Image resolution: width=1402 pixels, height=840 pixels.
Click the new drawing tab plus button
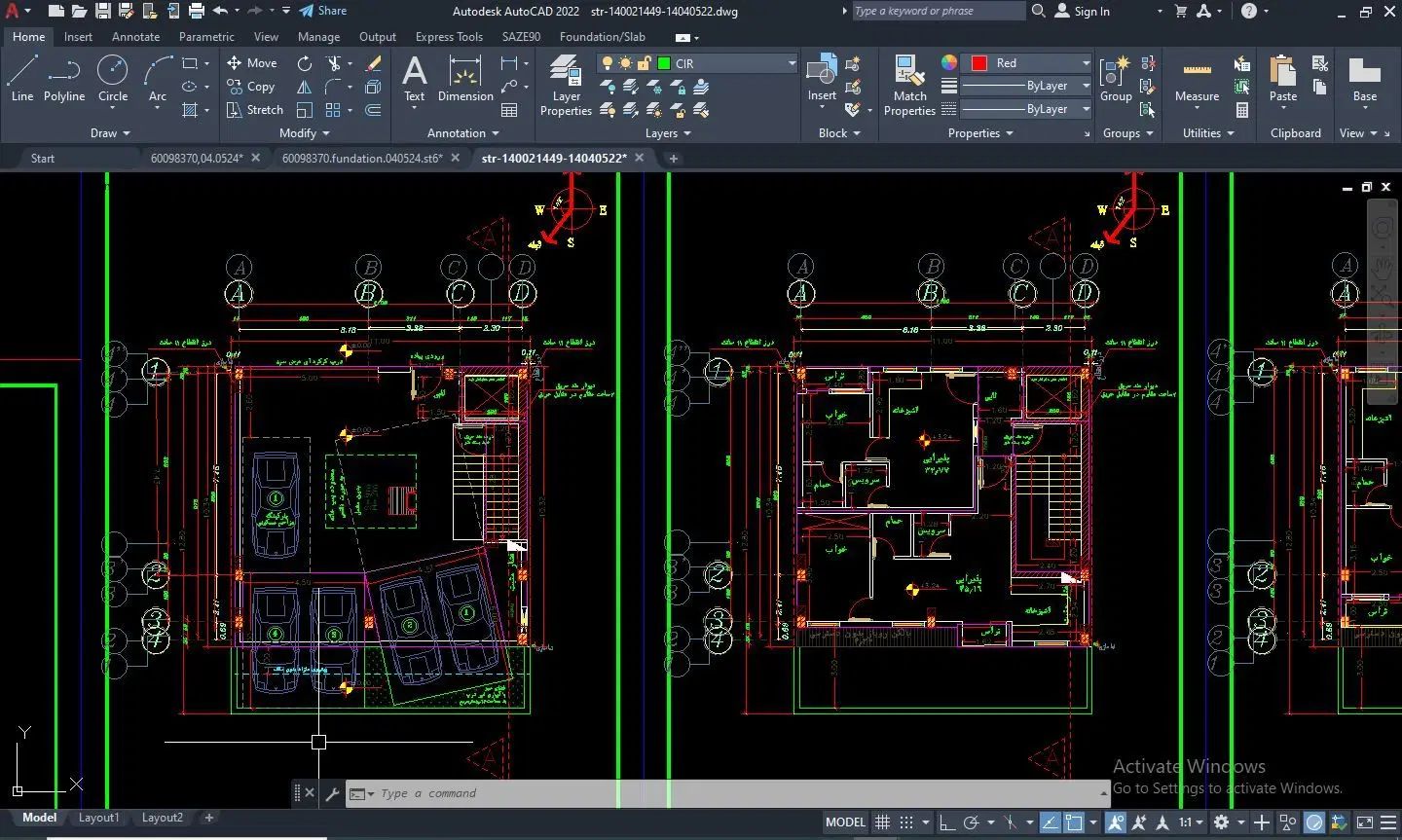[673, 158]
